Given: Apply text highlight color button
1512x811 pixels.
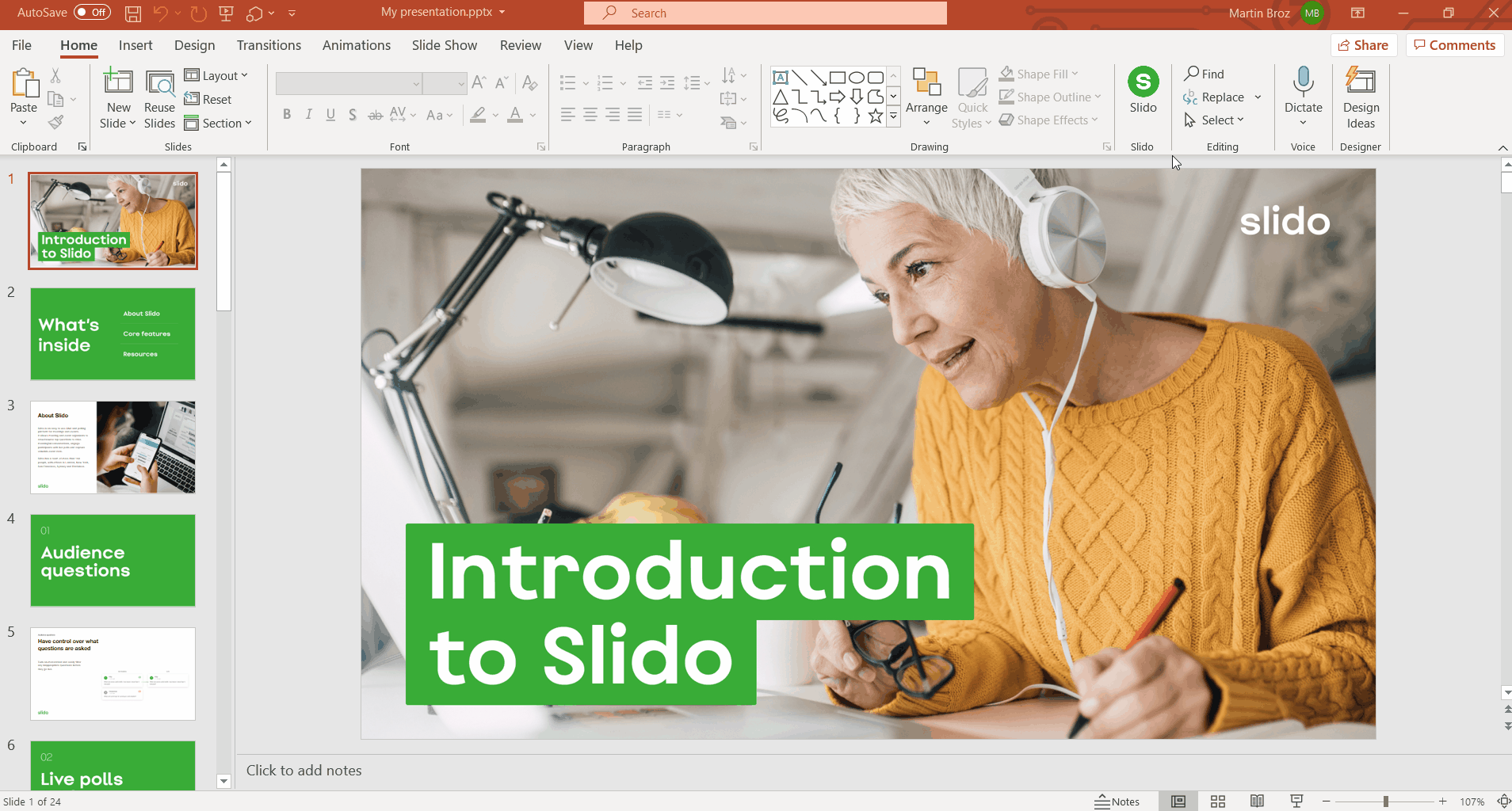Looking at the screenshot, I should point(478,115).
